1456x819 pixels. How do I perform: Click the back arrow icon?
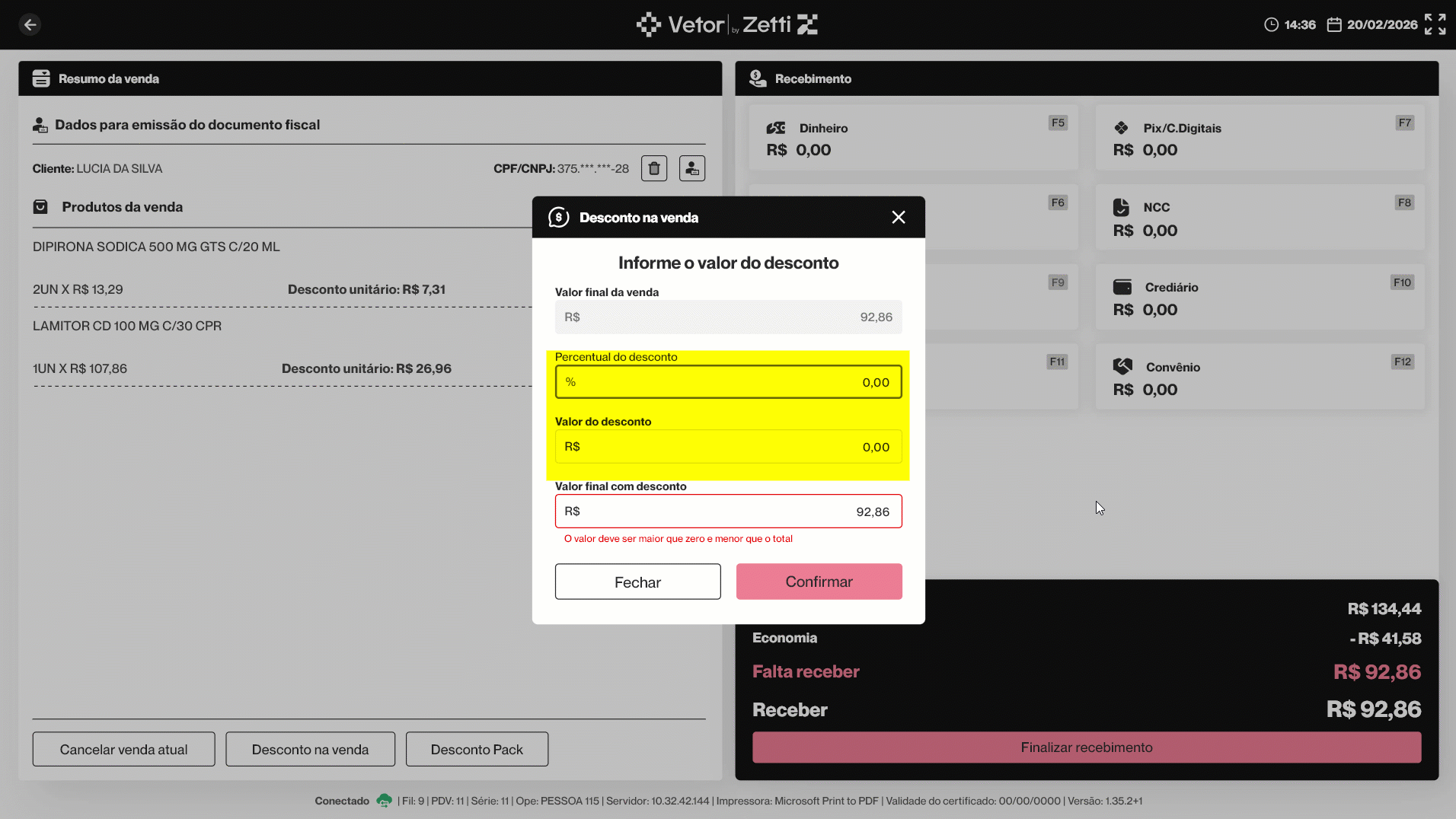(30, 24)
